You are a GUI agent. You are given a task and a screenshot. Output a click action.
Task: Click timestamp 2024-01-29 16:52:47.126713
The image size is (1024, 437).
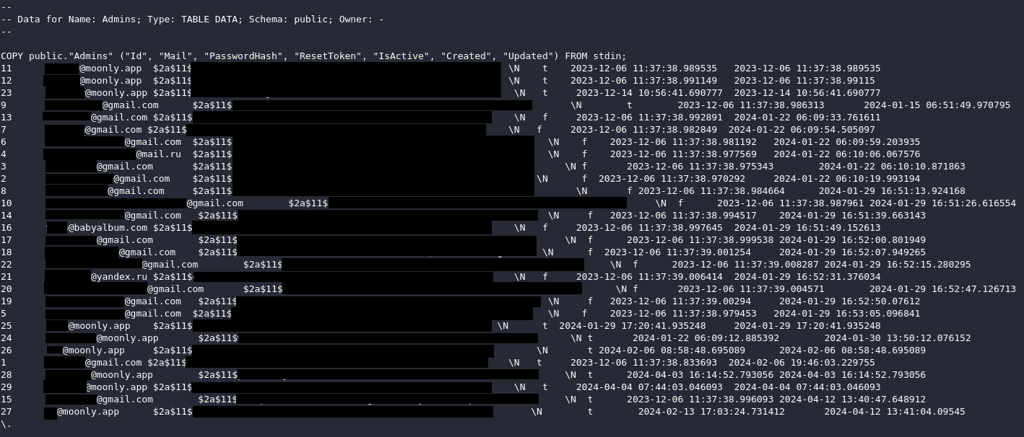click(x=942, y=289)
